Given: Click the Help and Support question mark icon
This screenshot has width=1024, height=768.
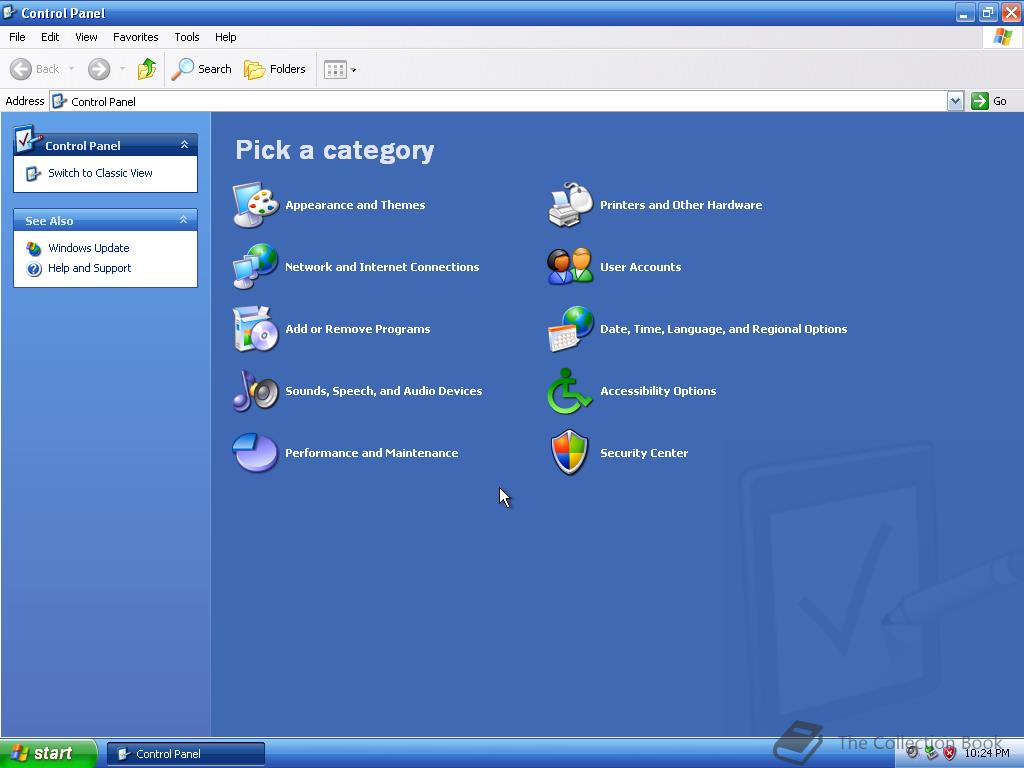Looking at the screenshot, I should pos(34,268).
